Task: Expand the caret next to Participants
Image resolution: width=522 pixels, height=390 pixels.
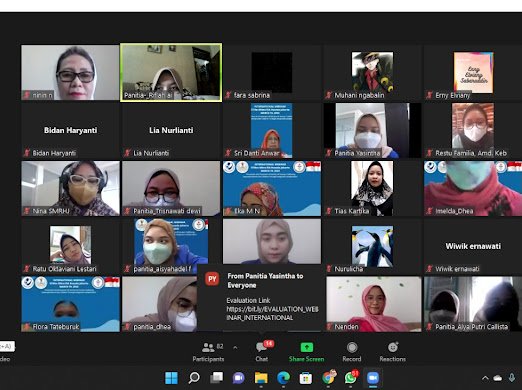Action: (235, 348)
